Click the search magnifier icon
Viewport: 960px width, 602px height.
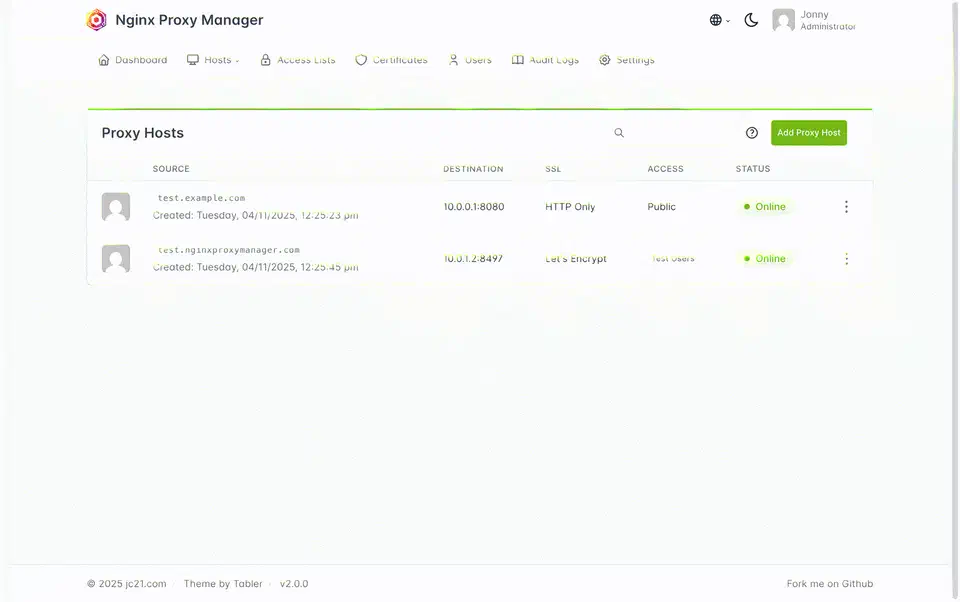coord(618,132)
